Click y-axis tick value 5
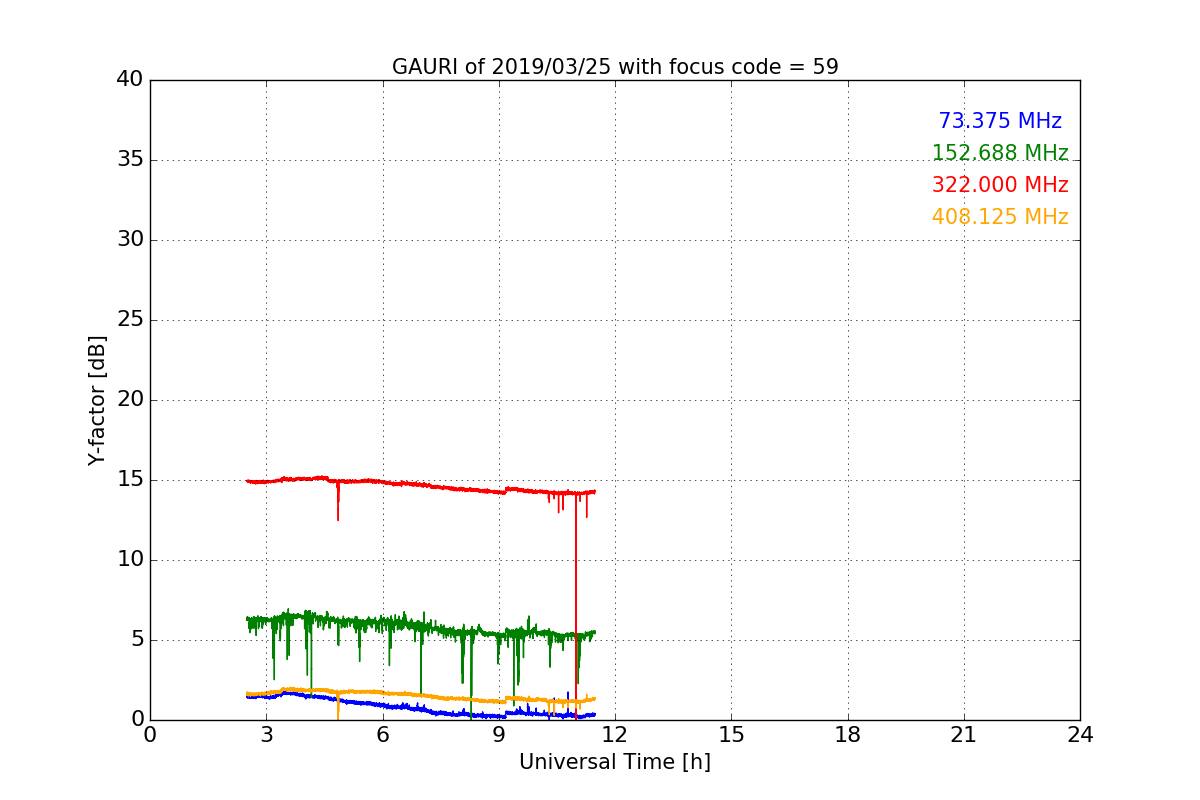The image size is (1200, 800). point(136,640)
